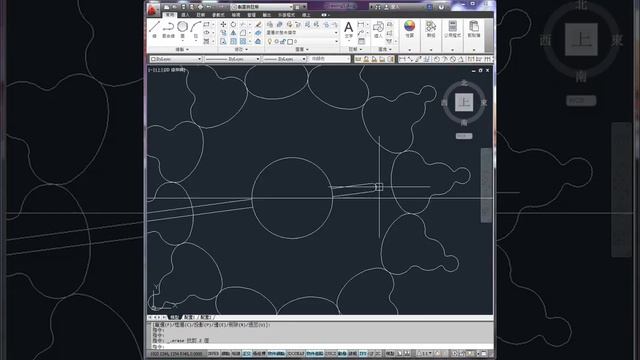640x360 pixels.
Task: Toggle Grid display (格線) in status bar
Action: (x=236, y=353)
